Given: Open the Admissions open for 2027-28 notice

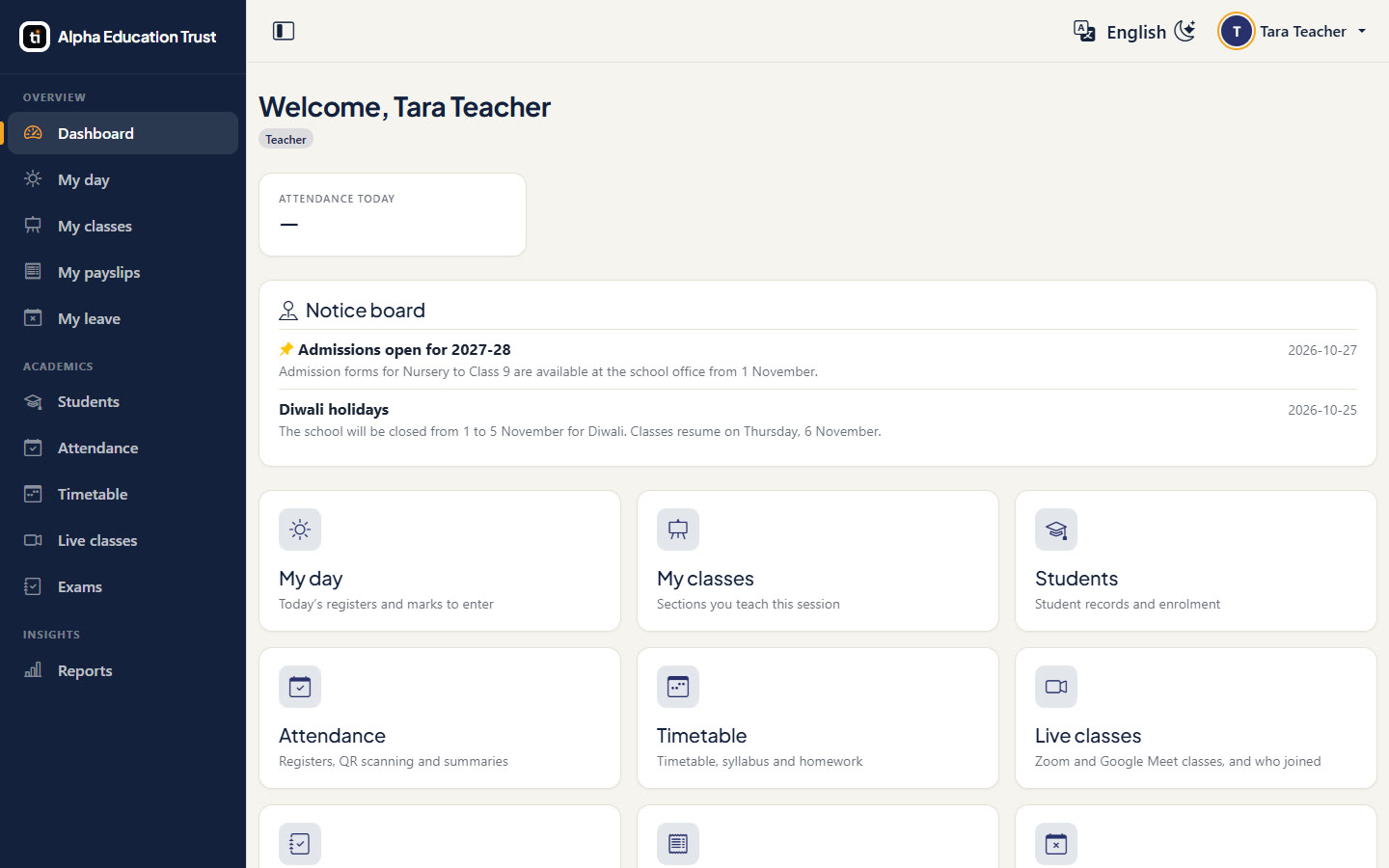Looking at the screenshot, I should click(404, 350).
